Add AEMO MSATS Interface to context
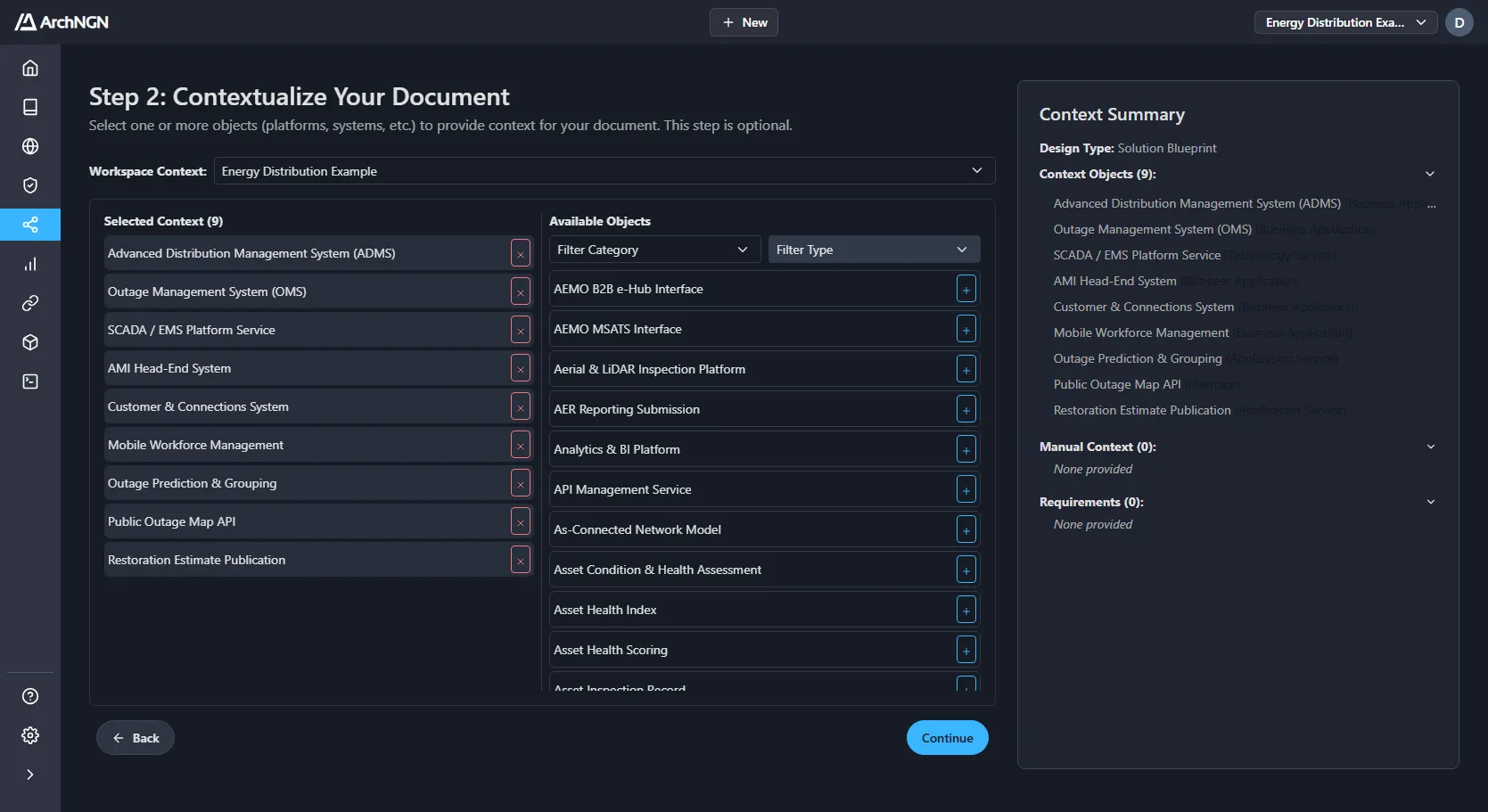The image size is (1488, 812). click(966, 329)
